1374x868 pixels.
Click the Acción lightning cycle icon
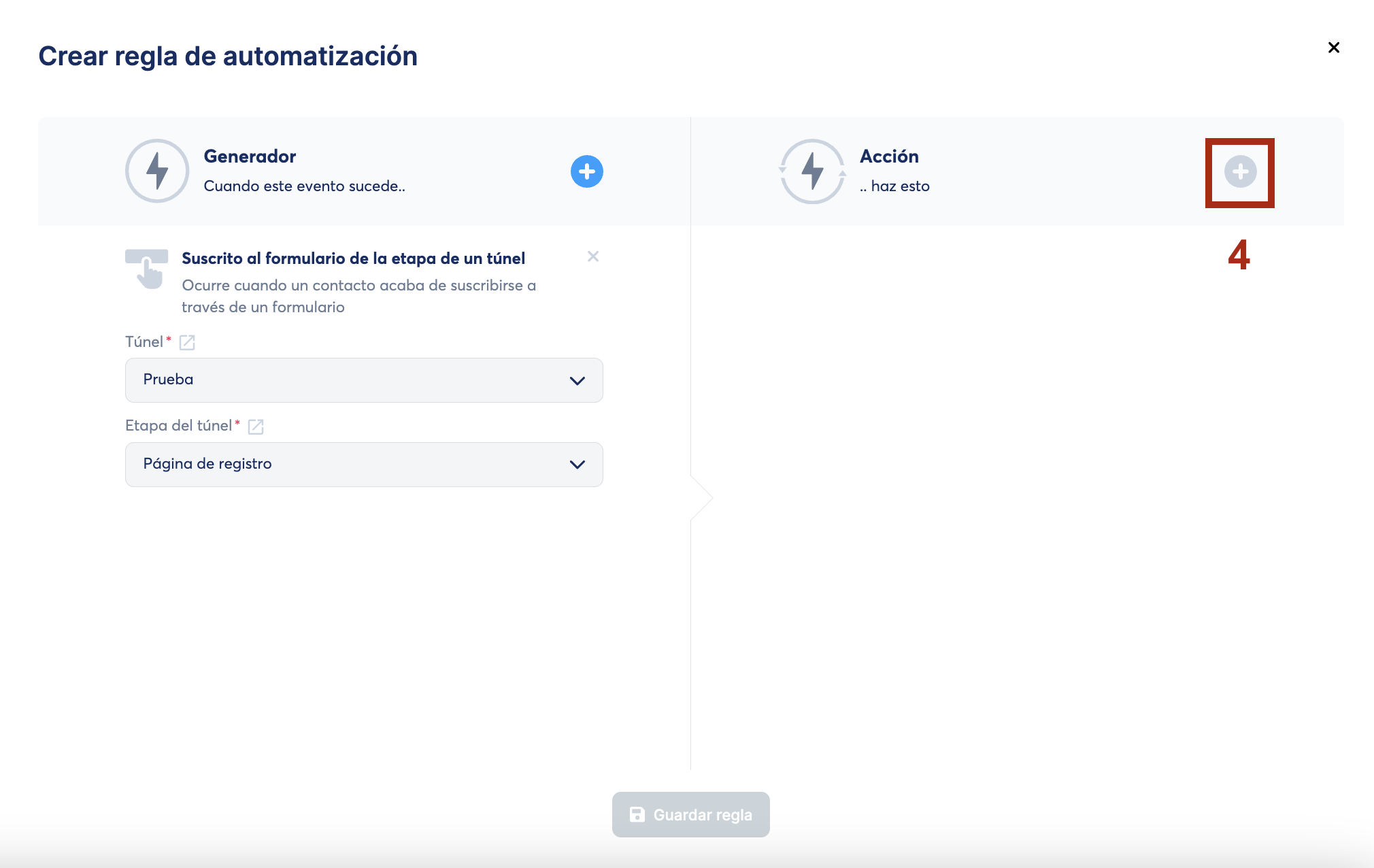coord(813,171)
